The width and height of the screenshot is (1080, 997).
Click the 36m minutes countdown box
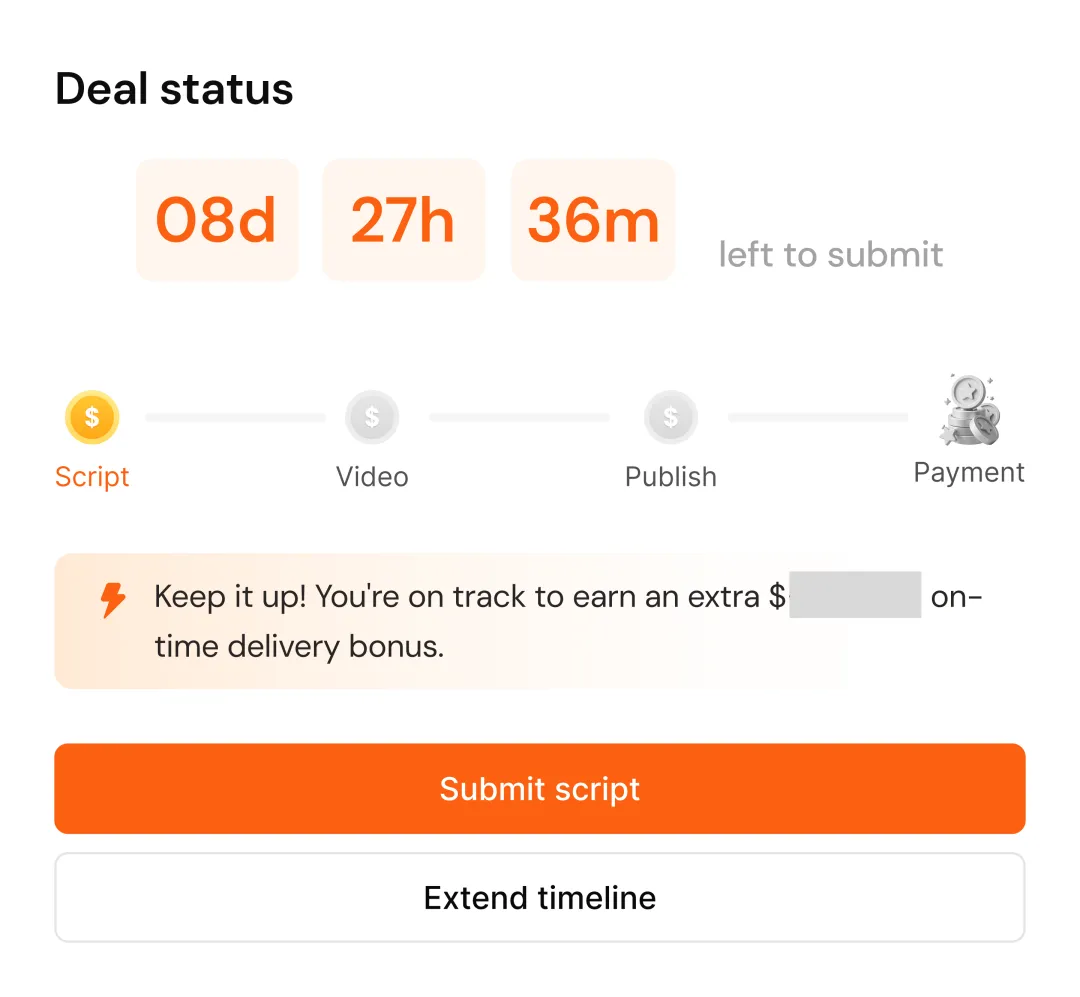tap(593, 220)
